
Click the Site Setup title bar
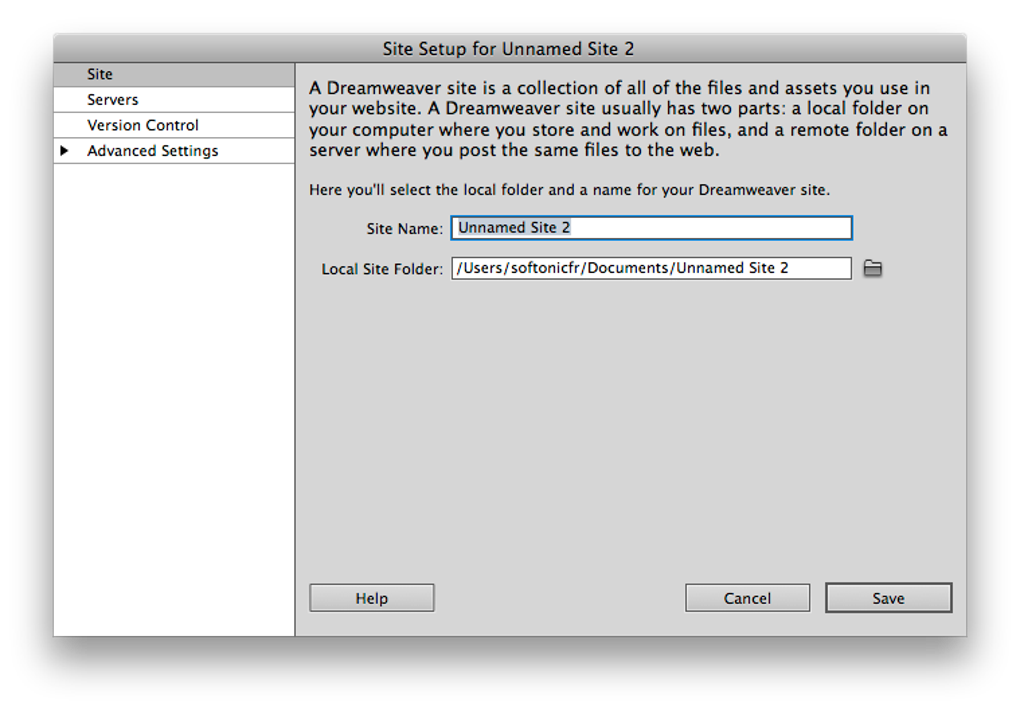(x=509, y=48)
